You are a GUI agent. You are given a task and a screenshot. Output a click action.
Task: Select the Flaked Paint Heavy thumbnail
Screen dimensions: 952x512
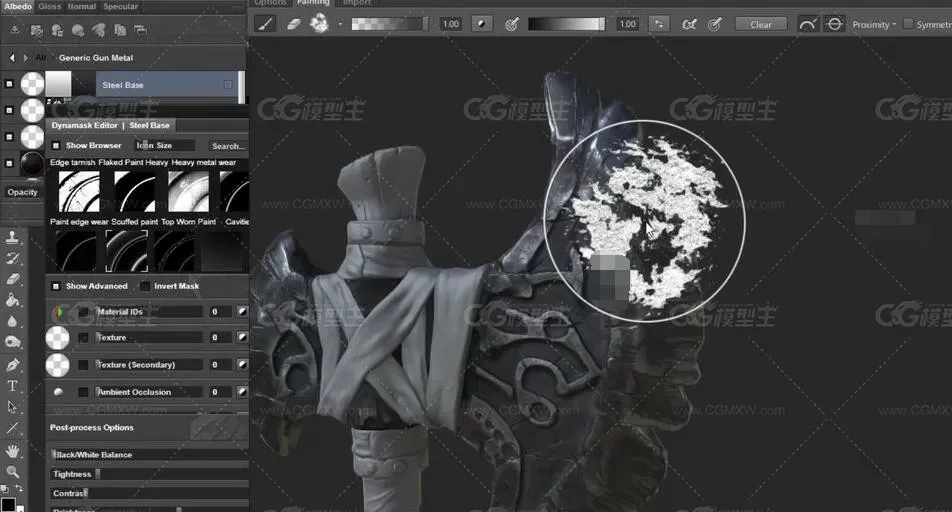(135, 191)
